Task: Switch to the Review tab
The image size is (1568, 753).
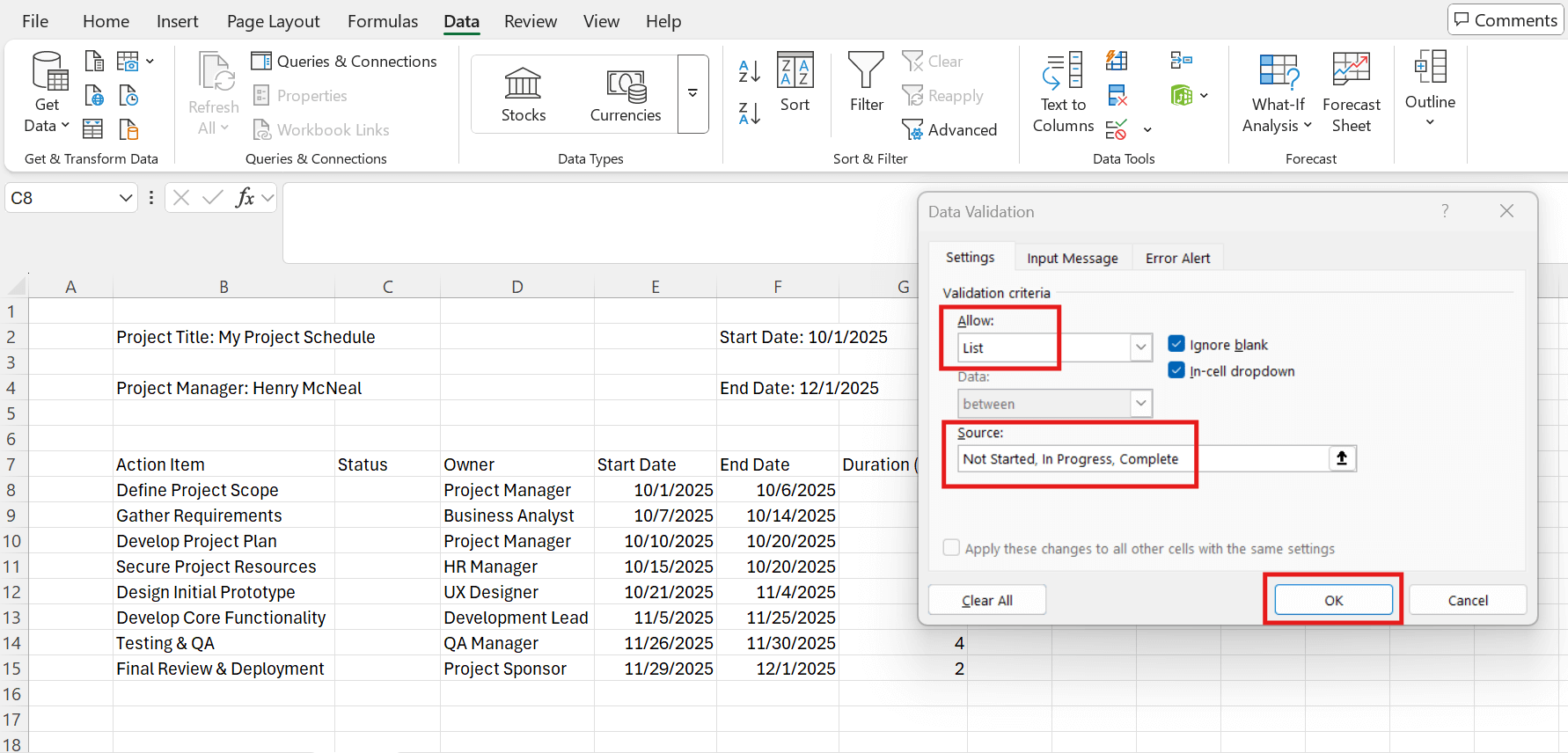Action: tap(531, 21)
